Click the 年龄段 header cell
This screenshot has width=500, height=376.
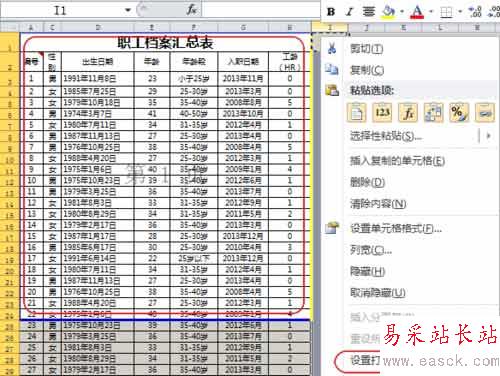(194, 61)
